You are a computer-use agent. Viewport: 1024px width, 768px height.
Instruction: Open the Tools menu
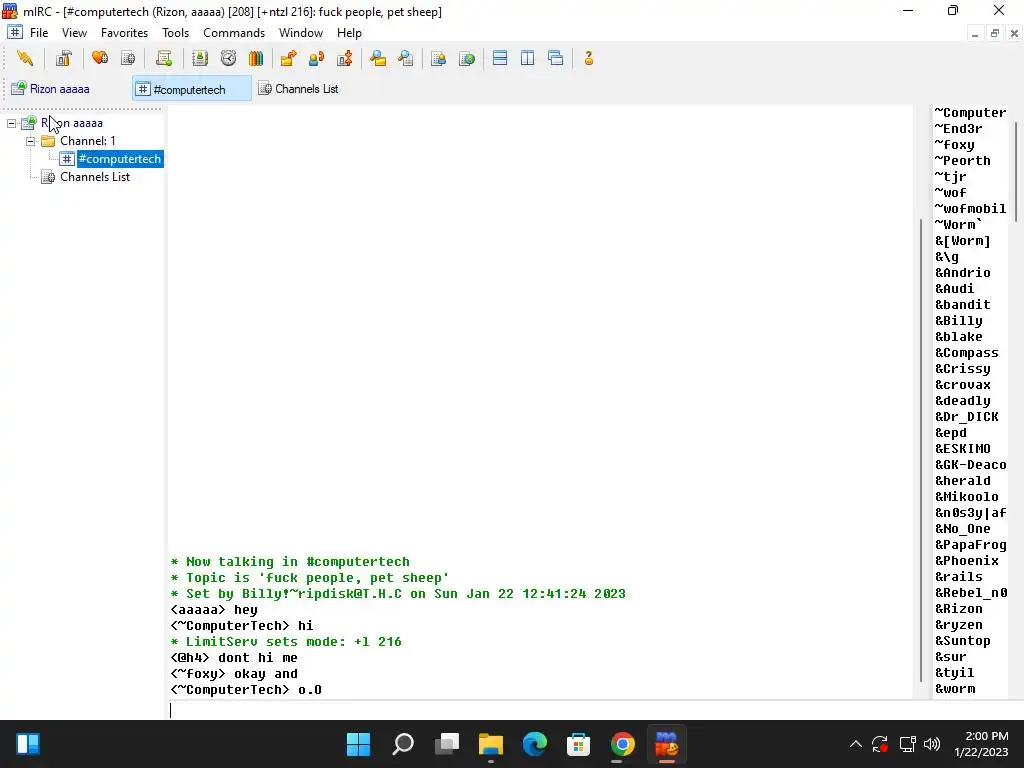pyautogui.click(x=175, y=33)
